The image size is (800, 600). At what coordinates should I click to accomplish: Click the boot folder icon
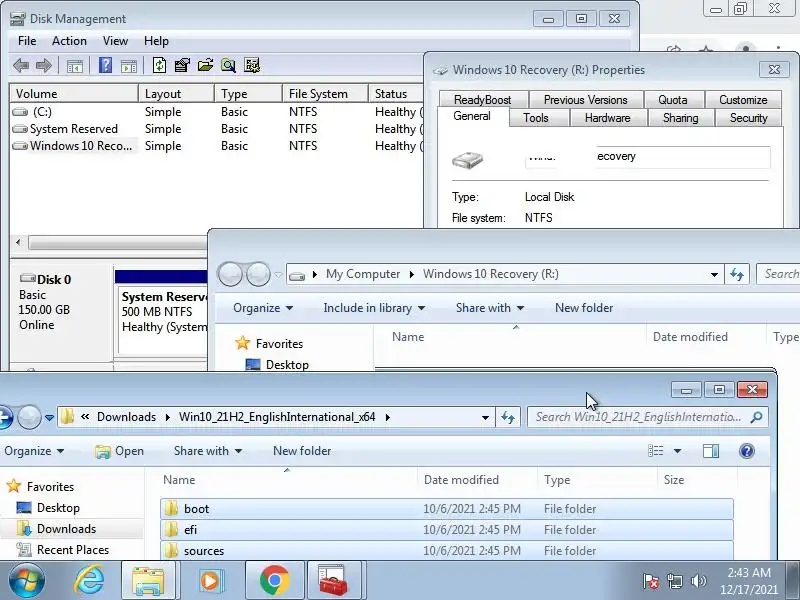(x=171, y=508)
